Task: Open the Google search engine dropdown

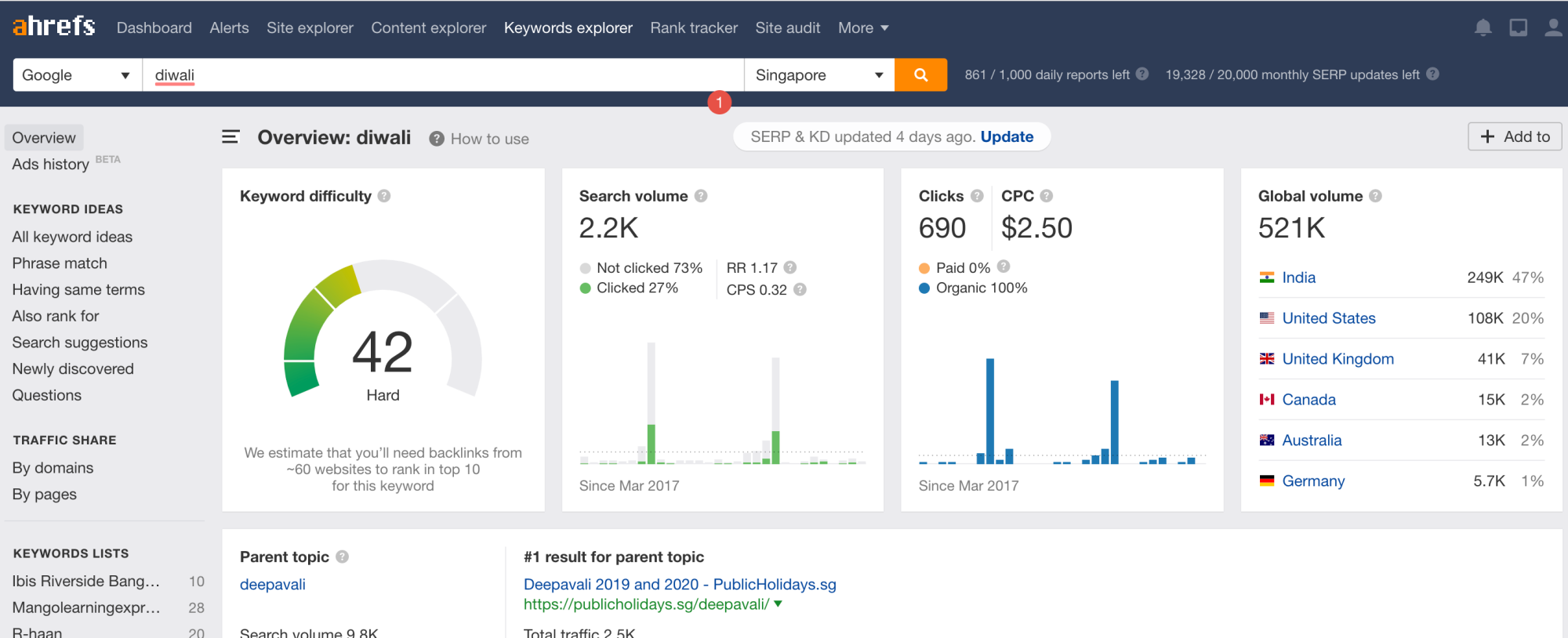Action: (78, 74)
